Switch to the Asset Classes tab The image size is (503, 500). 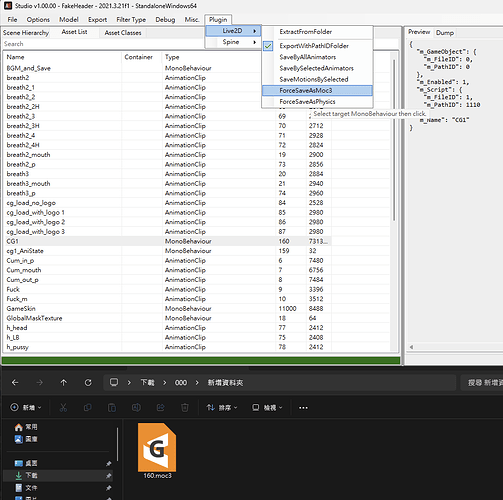coord(123,33)
